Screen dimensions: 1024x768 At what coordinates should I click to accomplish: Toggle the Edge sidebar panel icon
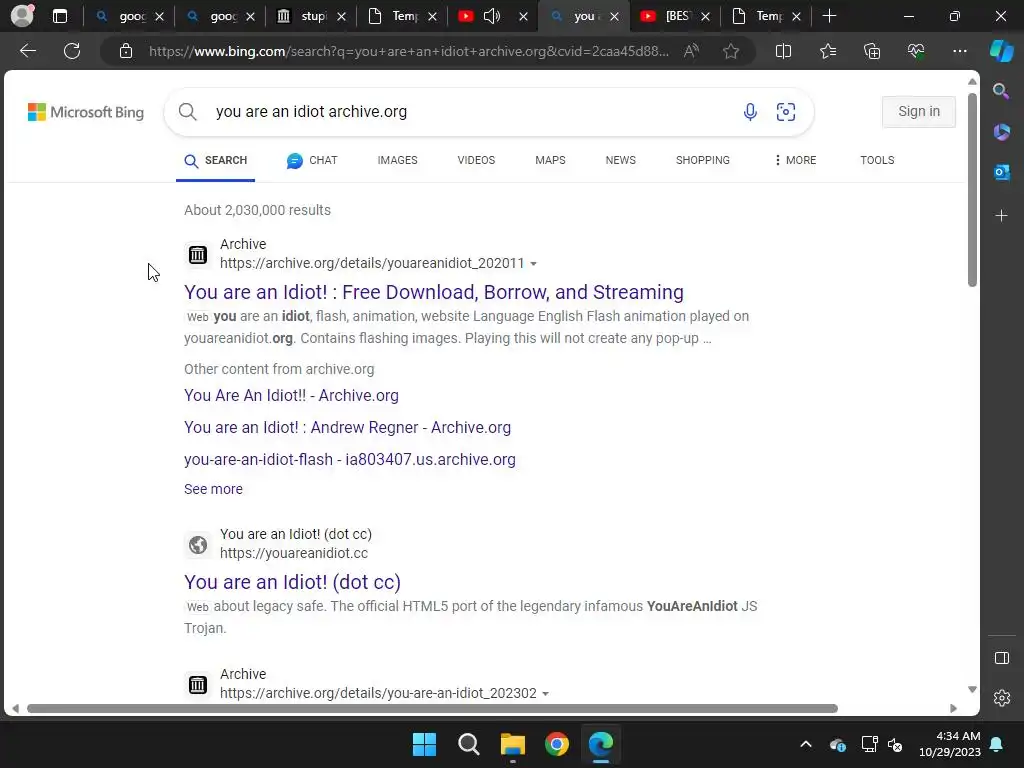click(x=1002, y=658)
